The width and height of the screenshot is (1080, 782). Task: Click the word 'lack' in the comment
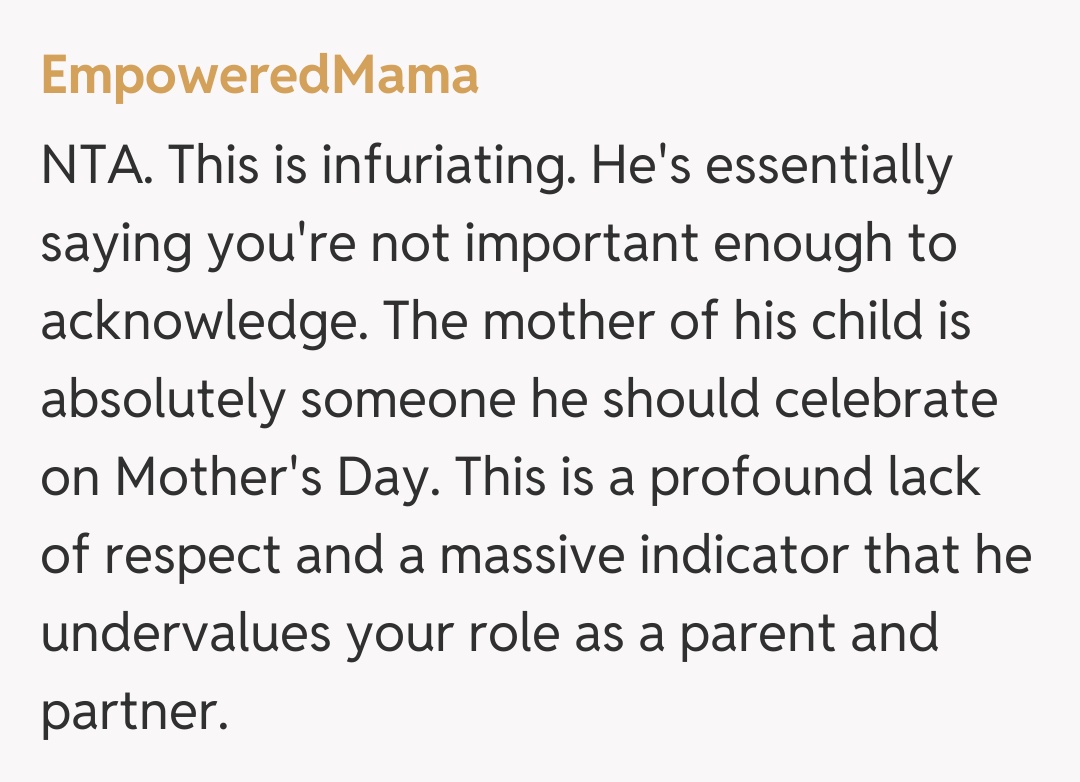coord(934,478)
